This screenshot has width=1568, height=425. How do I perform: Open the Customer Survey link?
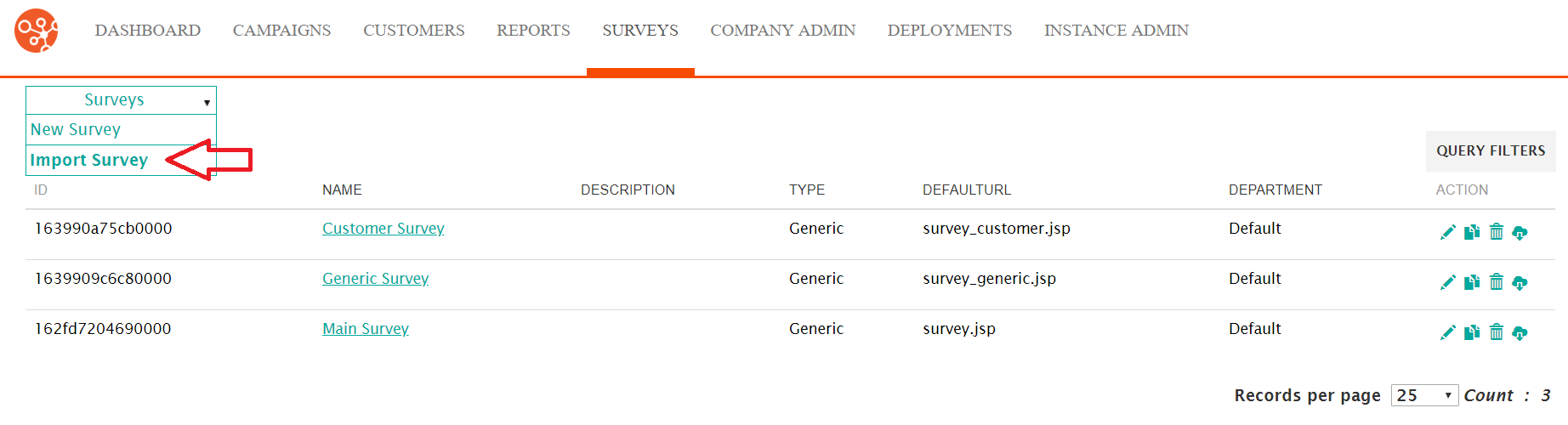coord(383,229)
